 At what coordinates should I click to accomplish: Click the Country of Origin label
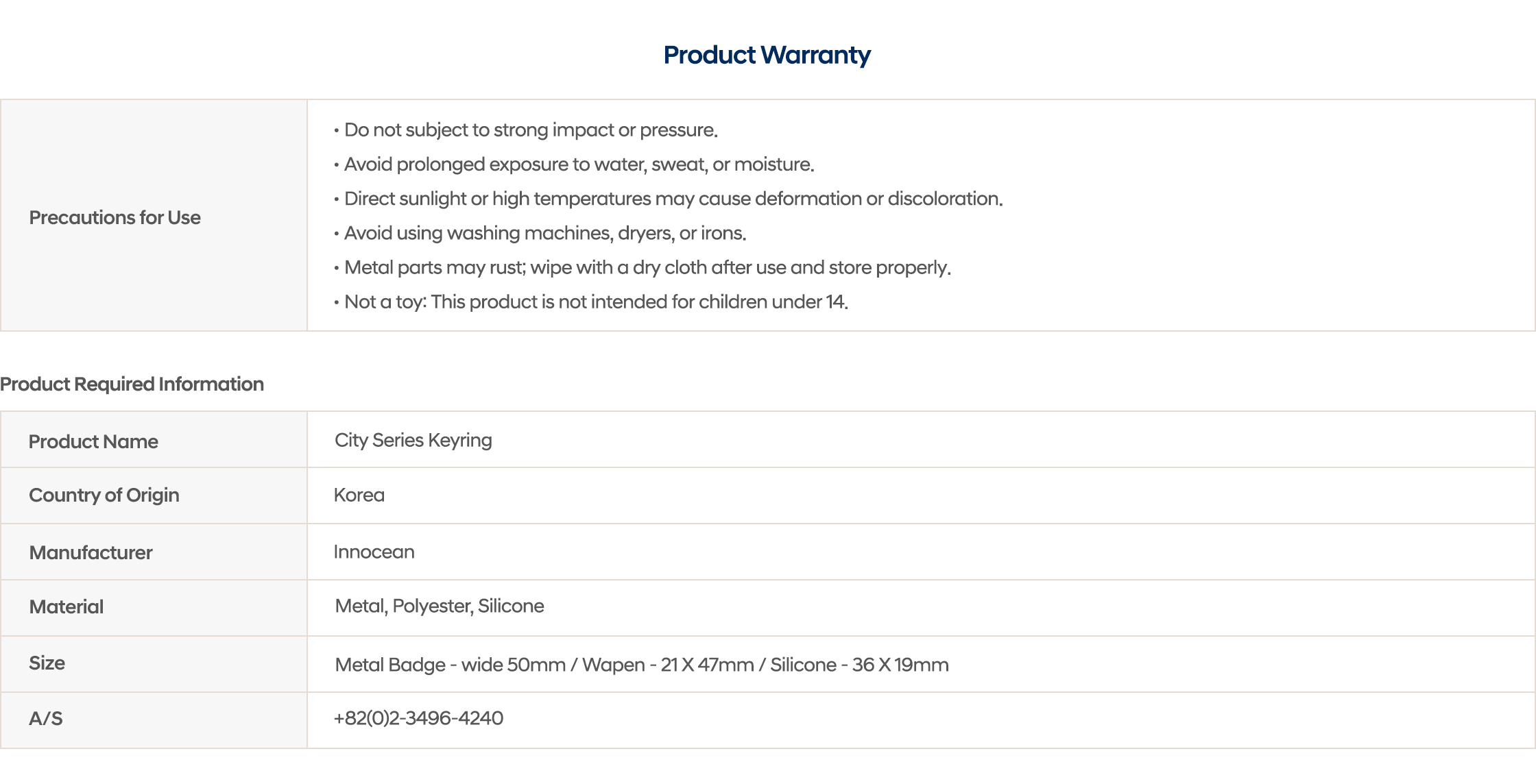104,495
